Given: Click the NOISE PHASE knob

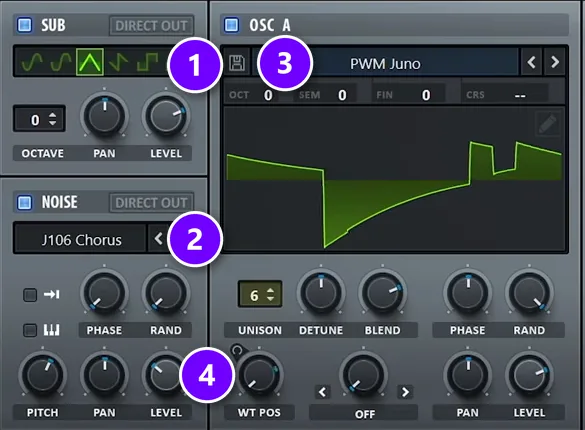Looking at the screenshot, I should [104, 293].
